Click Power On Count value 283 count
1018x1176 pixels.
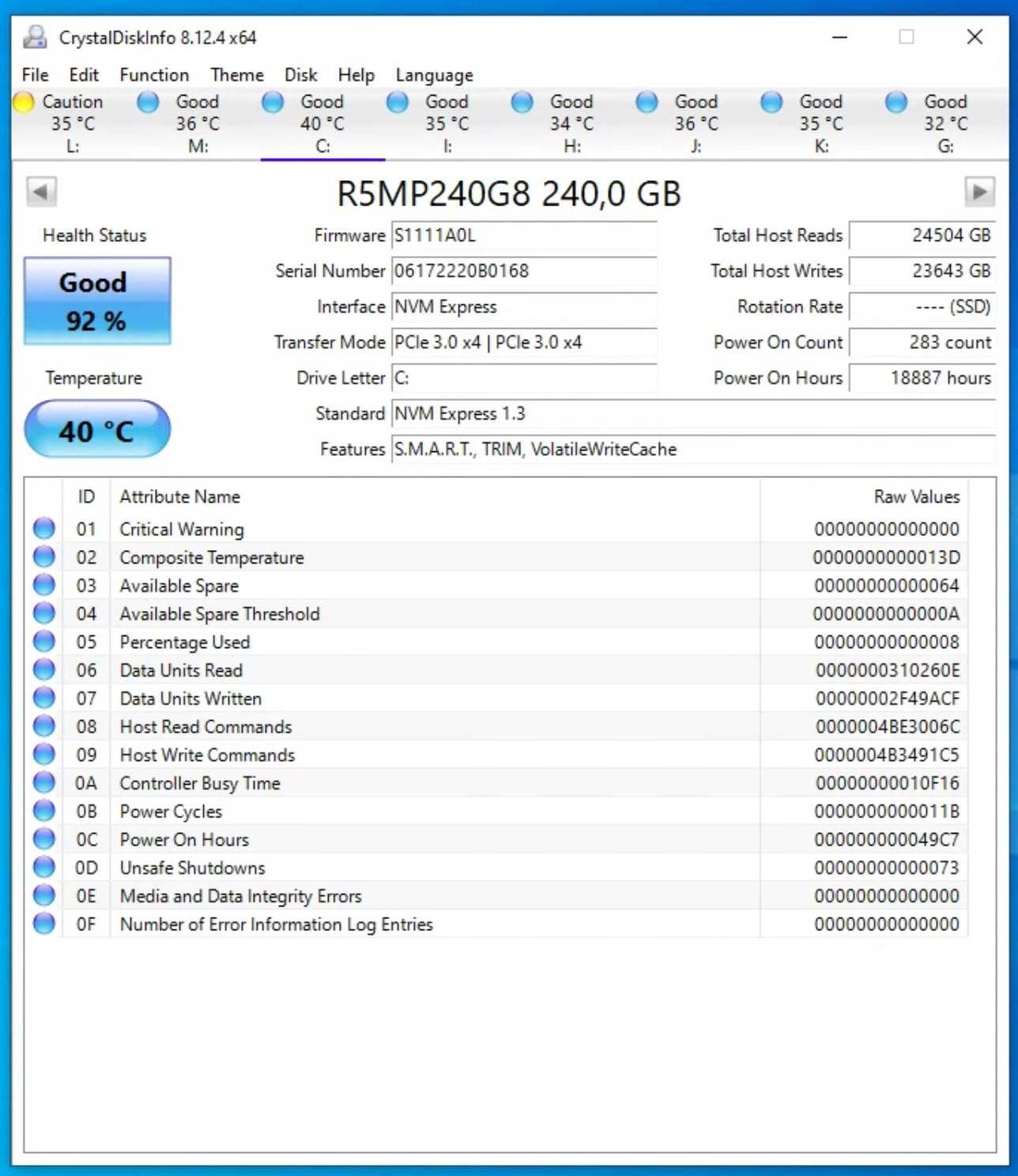[x=922, y=342]
